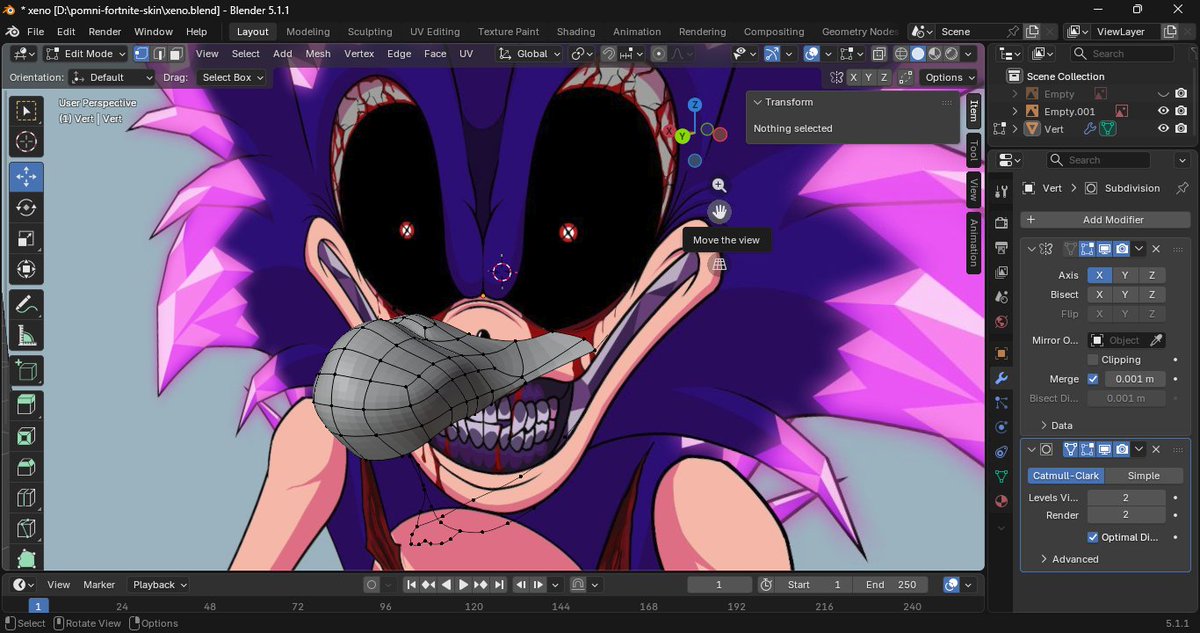The height and width of the screenshot is (633, 1200).
Task: Open the Select Box drag dropdown
Action: point(232,77)
